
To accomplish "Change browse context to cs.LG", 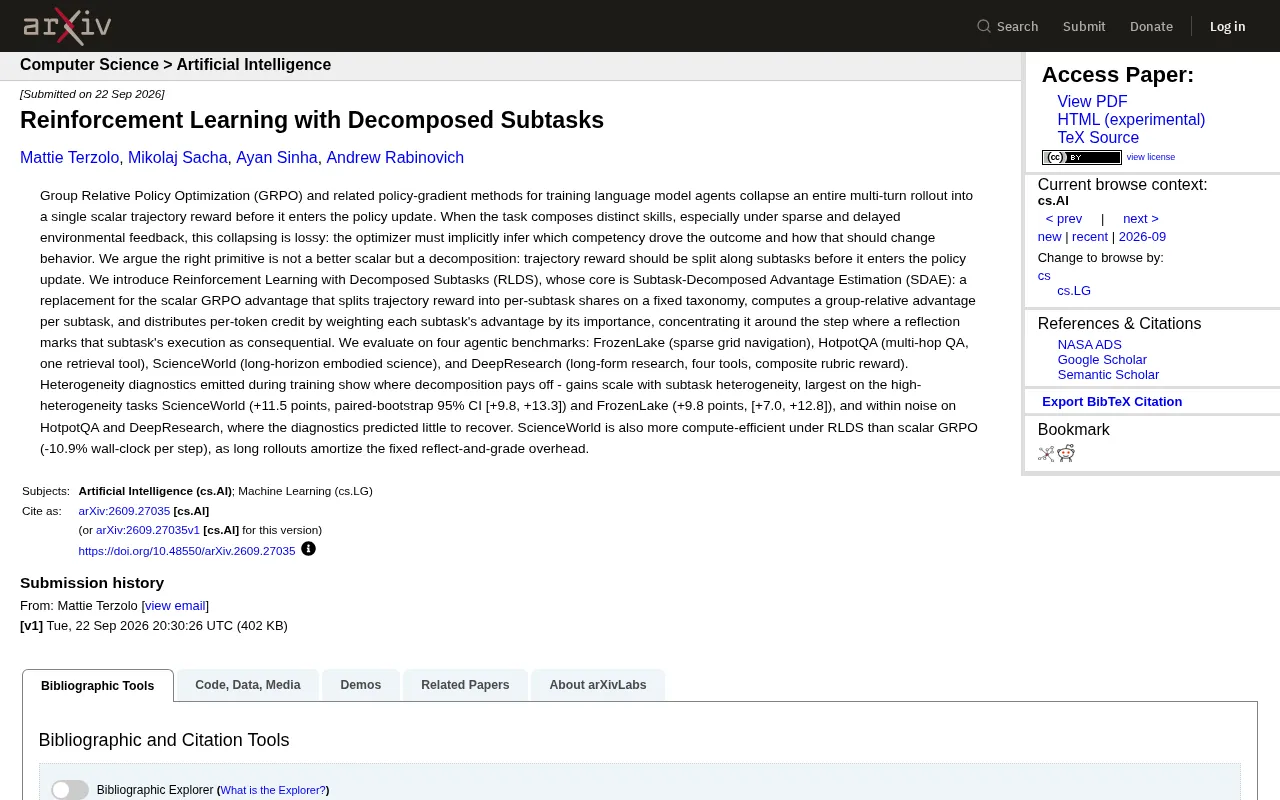I will 1074,291.
